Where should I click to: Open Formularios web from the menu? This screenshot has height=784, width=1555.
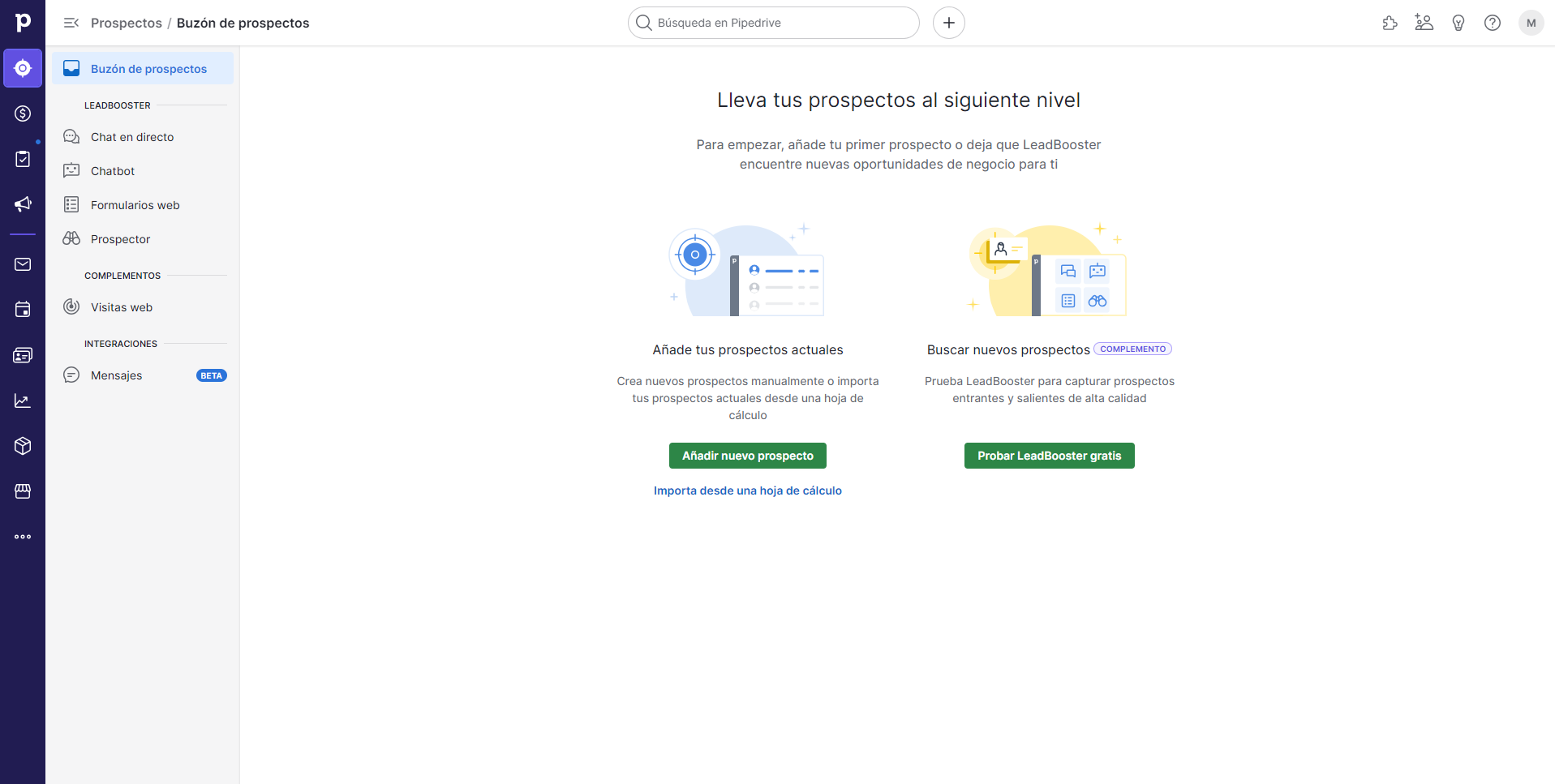(135, 204)
